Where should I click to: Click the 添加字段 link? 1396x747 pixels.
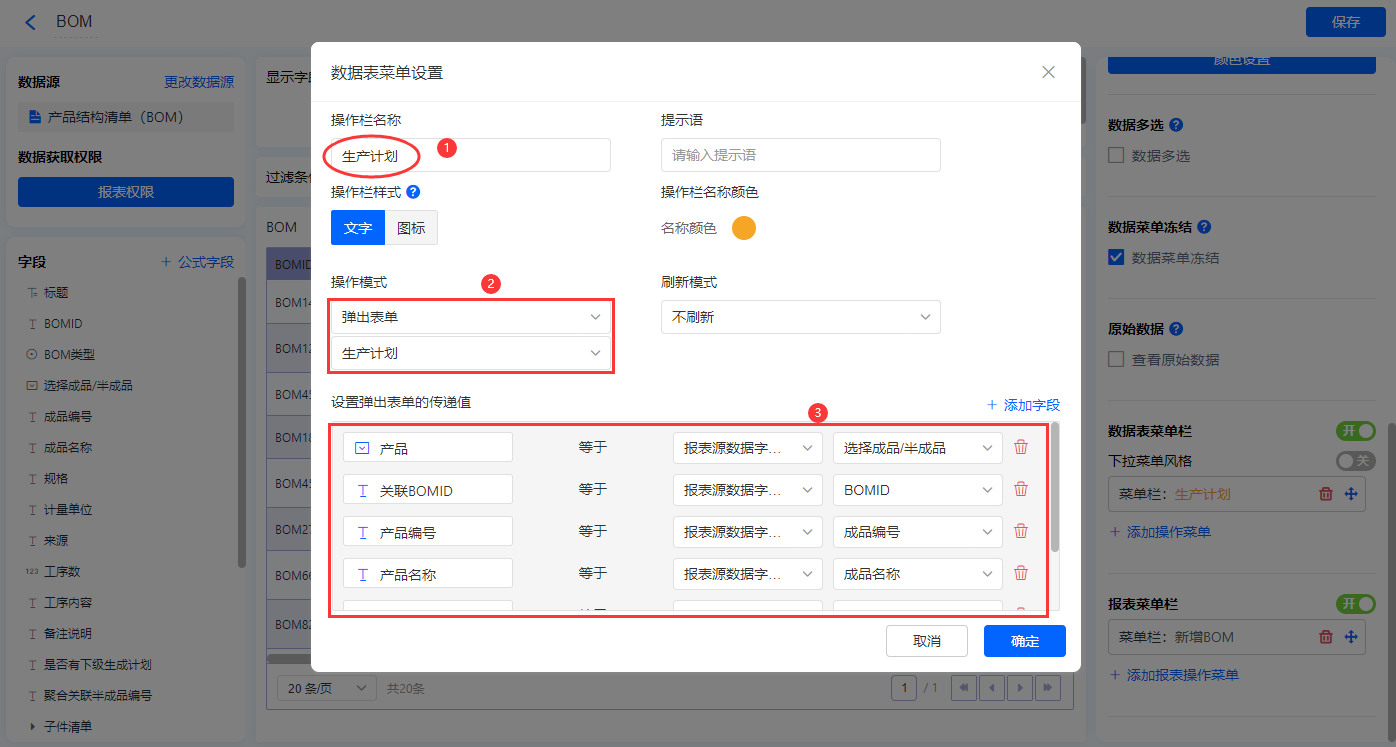(x=1023, y=405)
